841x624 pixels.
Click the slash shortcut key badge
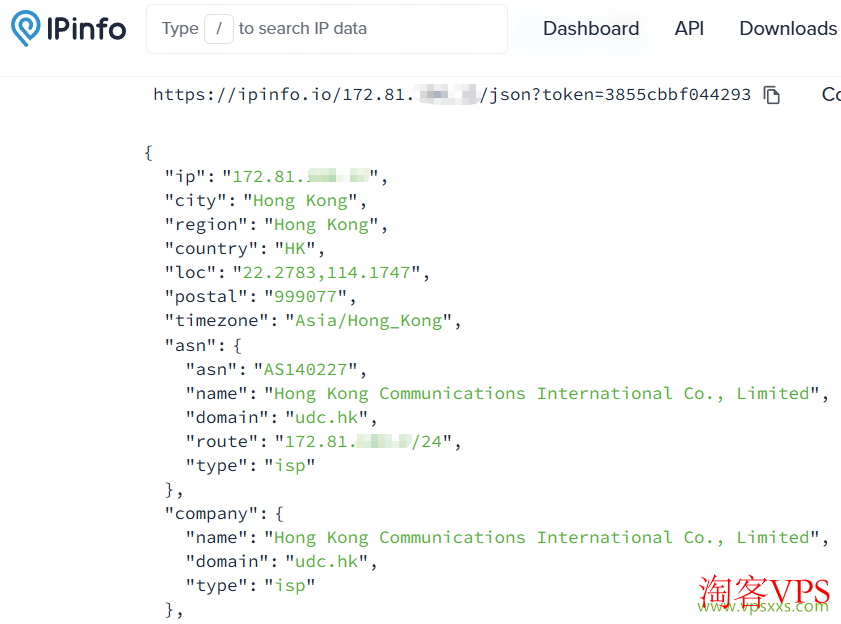(218, 29)
